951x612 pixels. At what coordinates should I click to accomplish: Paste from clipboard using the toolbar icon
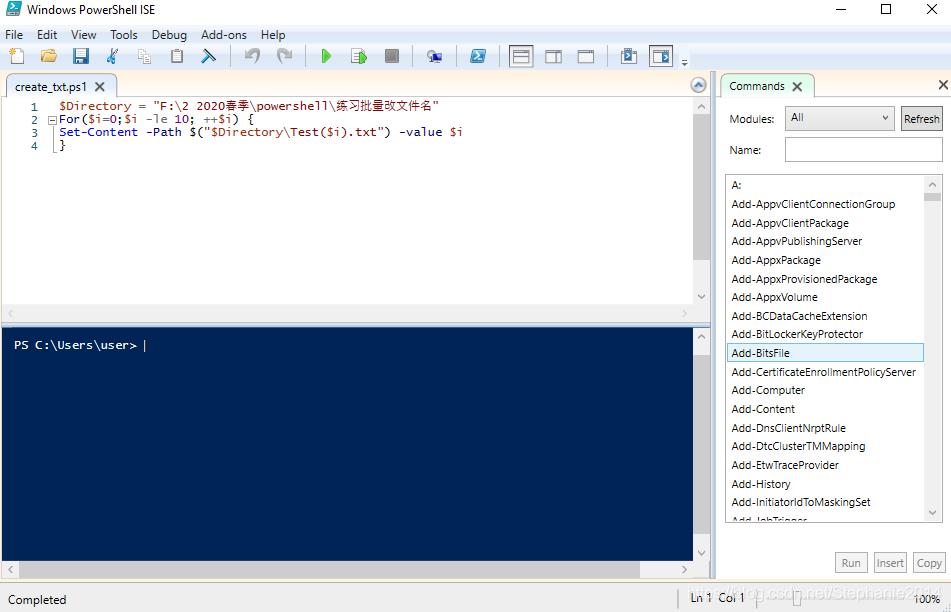[x=176, y=56]
